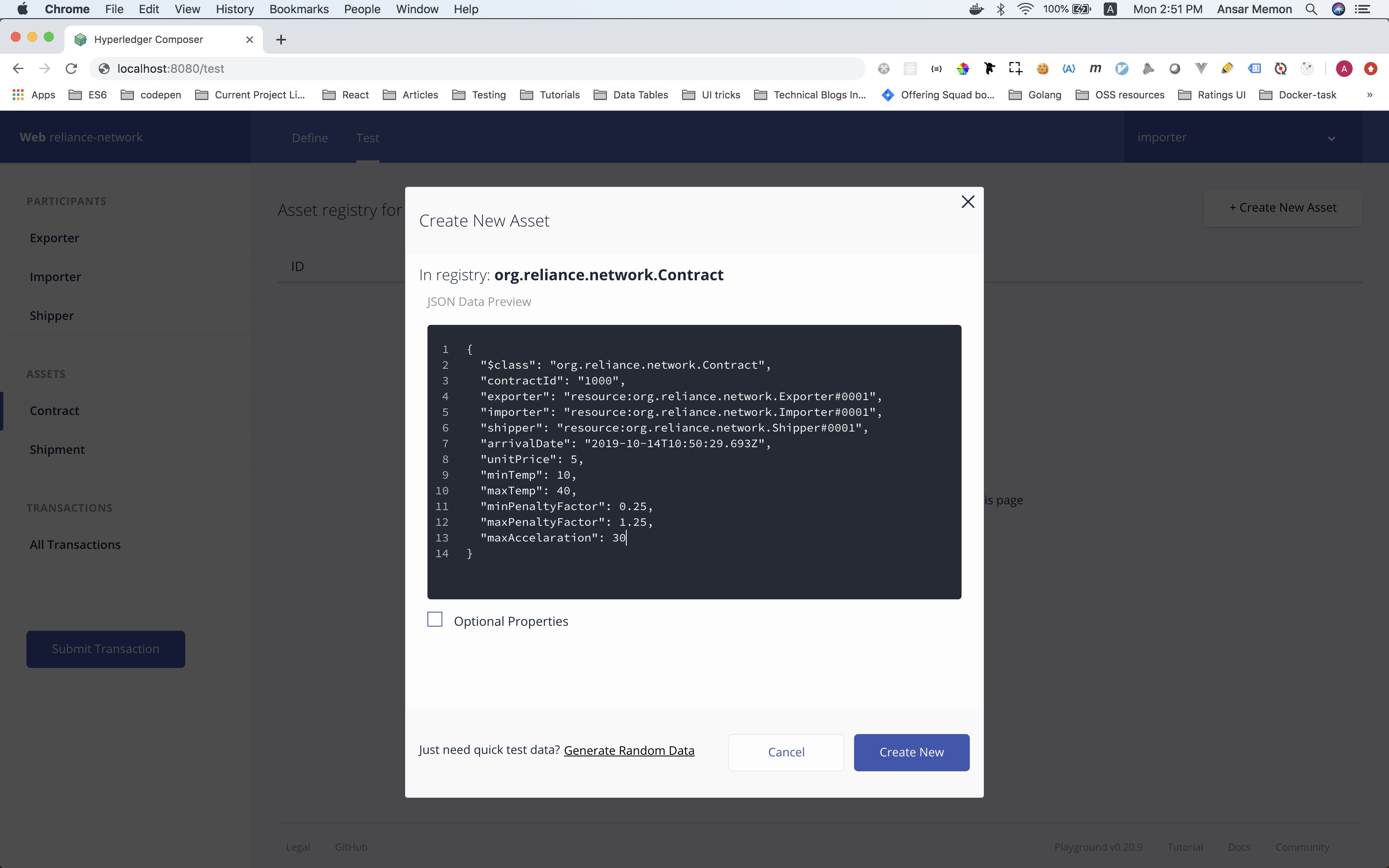Click the Create New button
This screenshot has height=868, width=1389.
point(911,752)
